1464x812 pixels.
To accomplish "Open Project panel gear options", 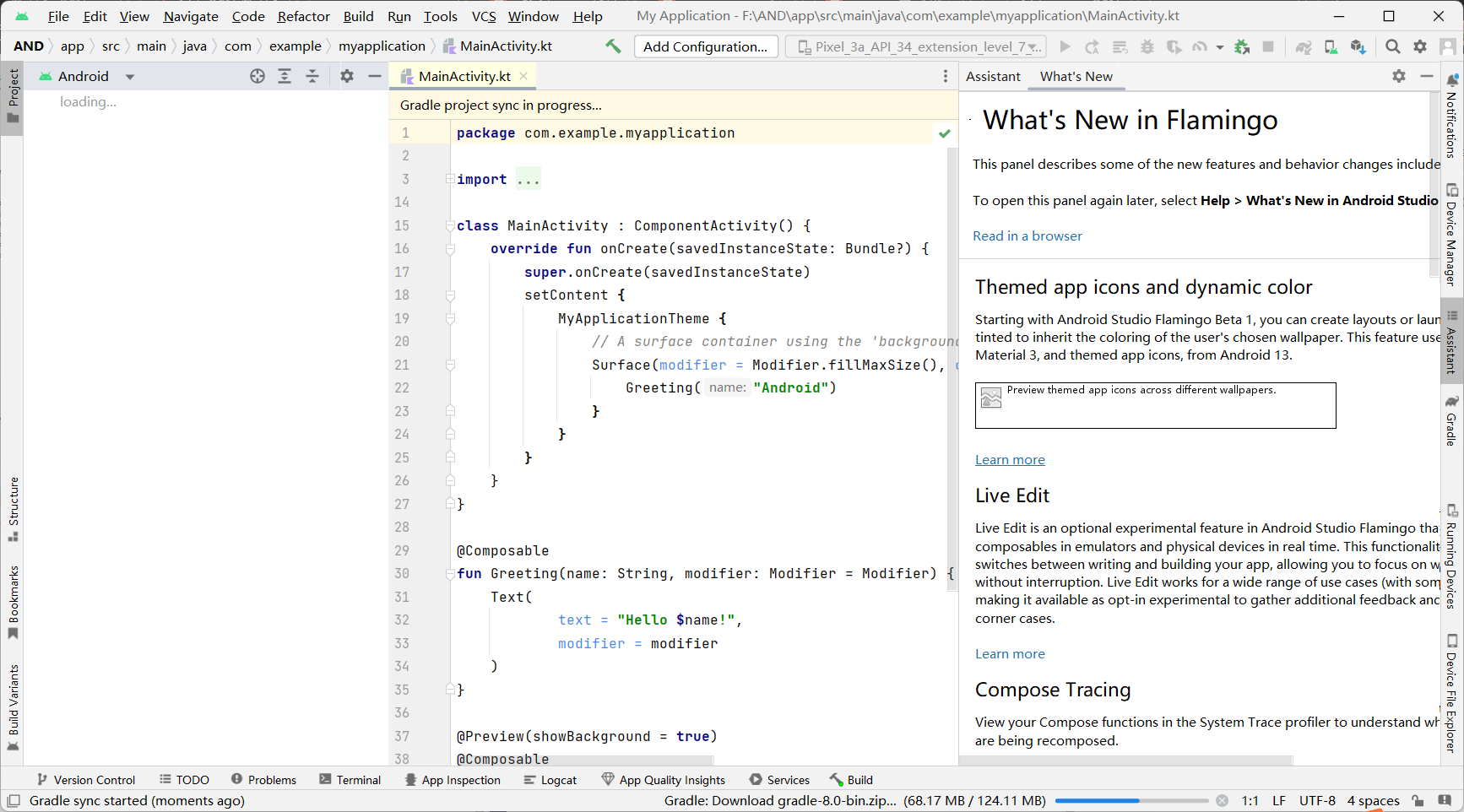I will [x=347, y=76].
